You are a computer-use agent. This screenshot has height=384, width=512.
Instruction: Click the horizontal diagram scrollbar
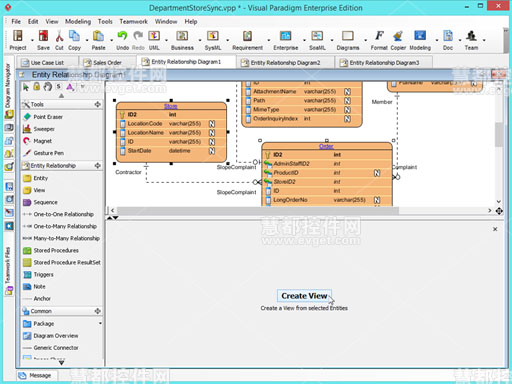[257, 211]
